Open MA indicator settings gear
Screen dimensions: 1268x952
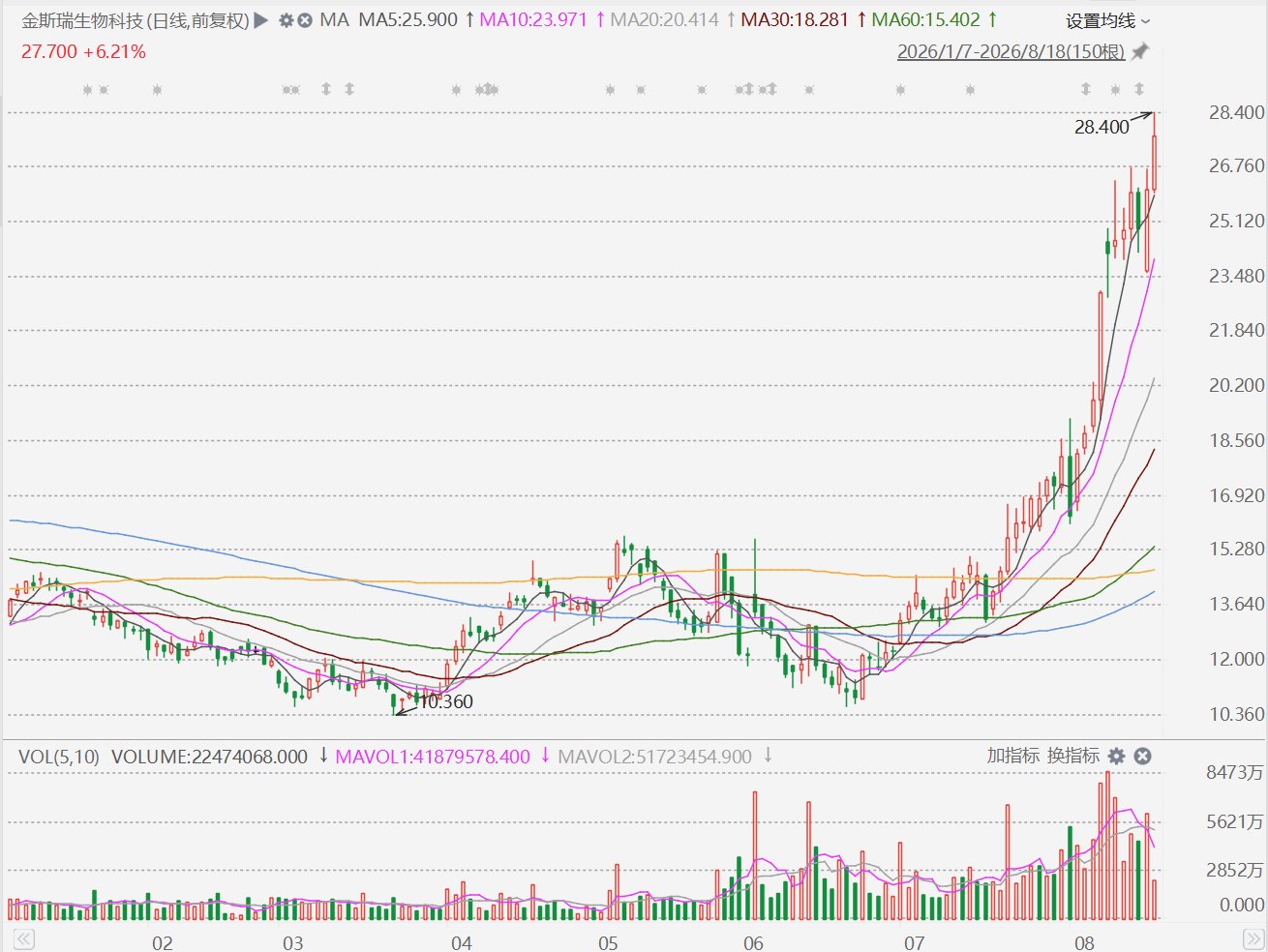(287, 20)
